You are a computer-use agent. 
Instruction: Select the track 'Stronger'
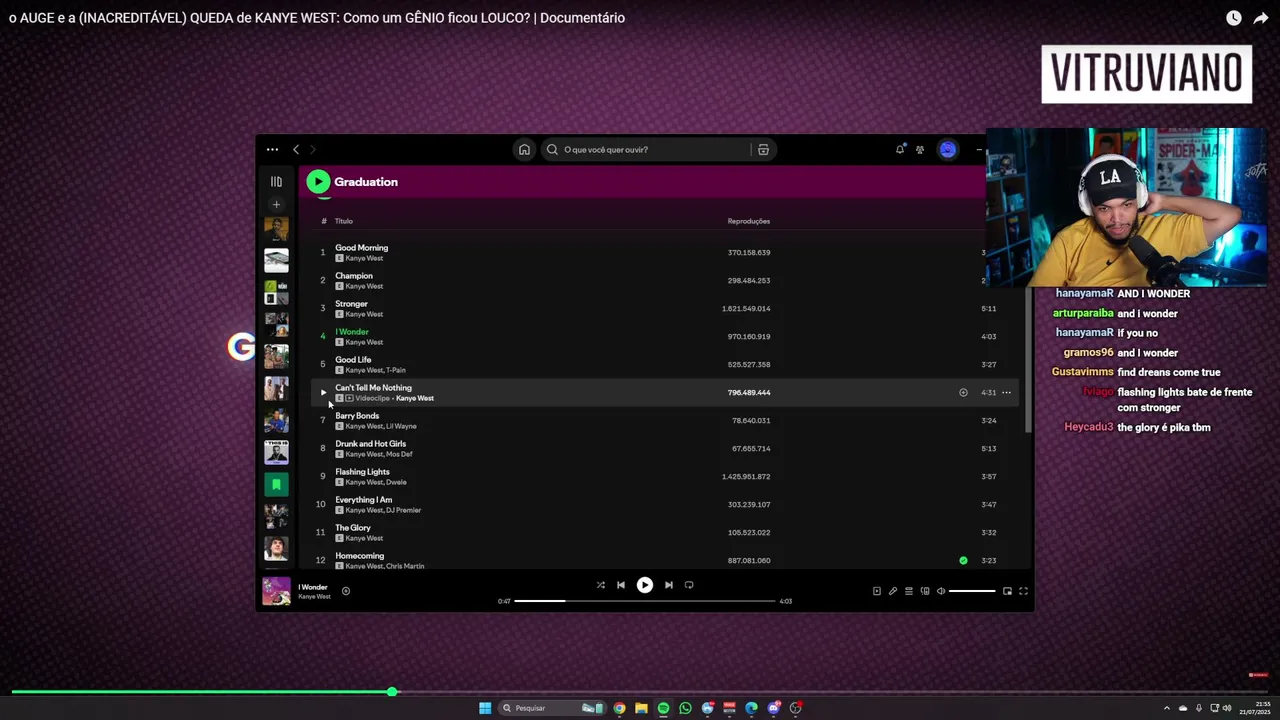pyautogui.click(x=351, y=304)
